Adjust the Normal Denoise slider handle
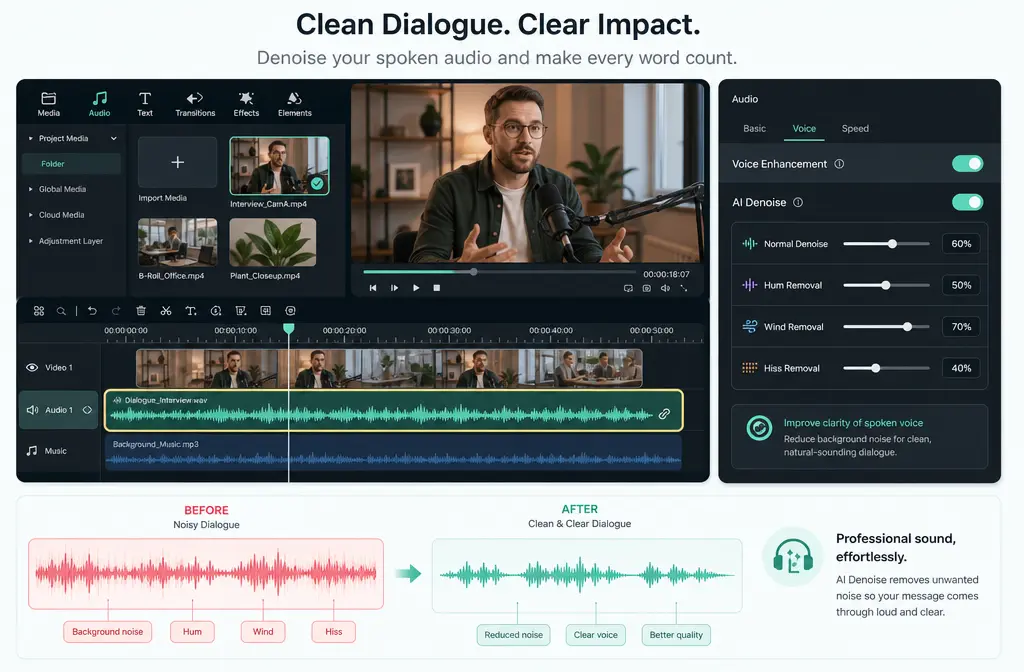Screen dimensions: 1024x672 tap(892, 244)
